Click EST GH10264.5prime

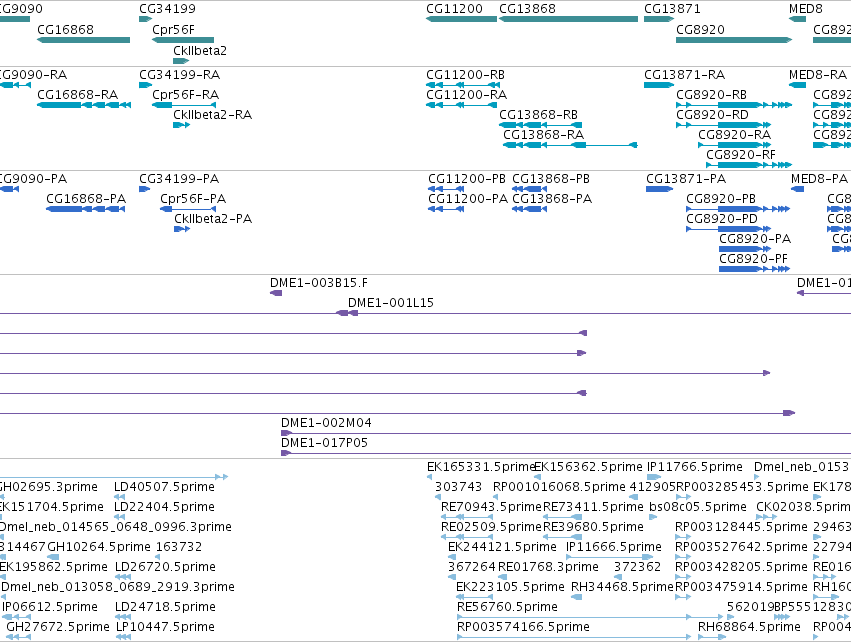99,547
